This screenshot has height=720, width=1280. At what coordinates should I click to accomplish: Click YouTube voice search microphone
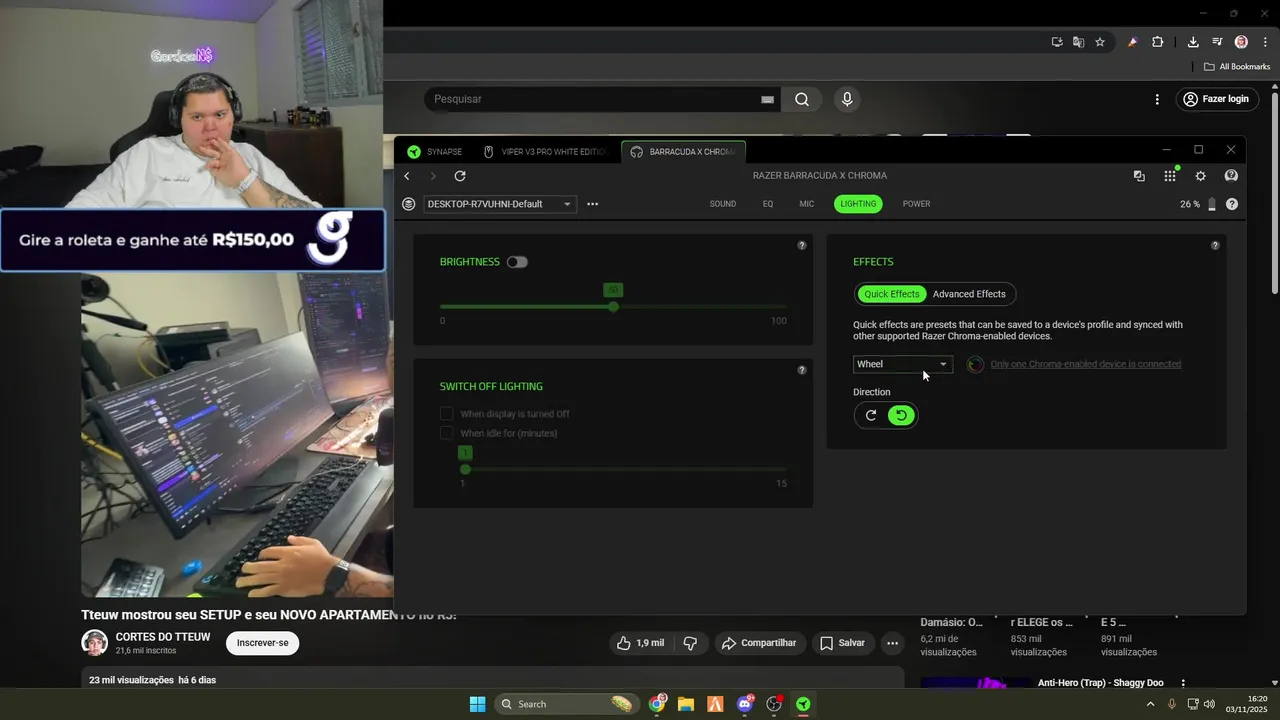[847, 99]
